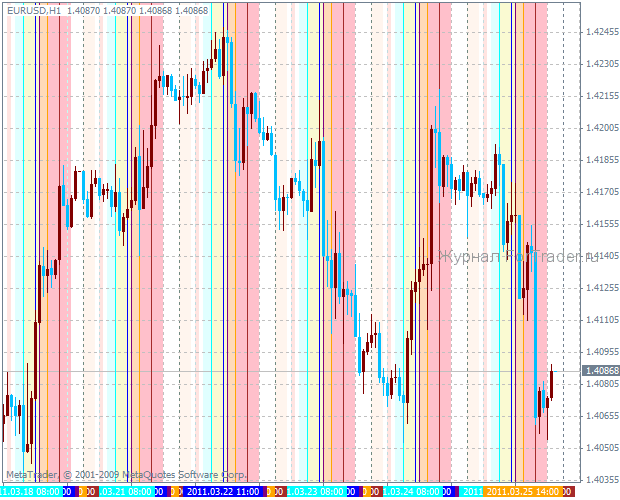The width and height of the screenshot is (620, 500).
Task: Click the 1.40655 price axis label
Action: click(x=602, y=415)
